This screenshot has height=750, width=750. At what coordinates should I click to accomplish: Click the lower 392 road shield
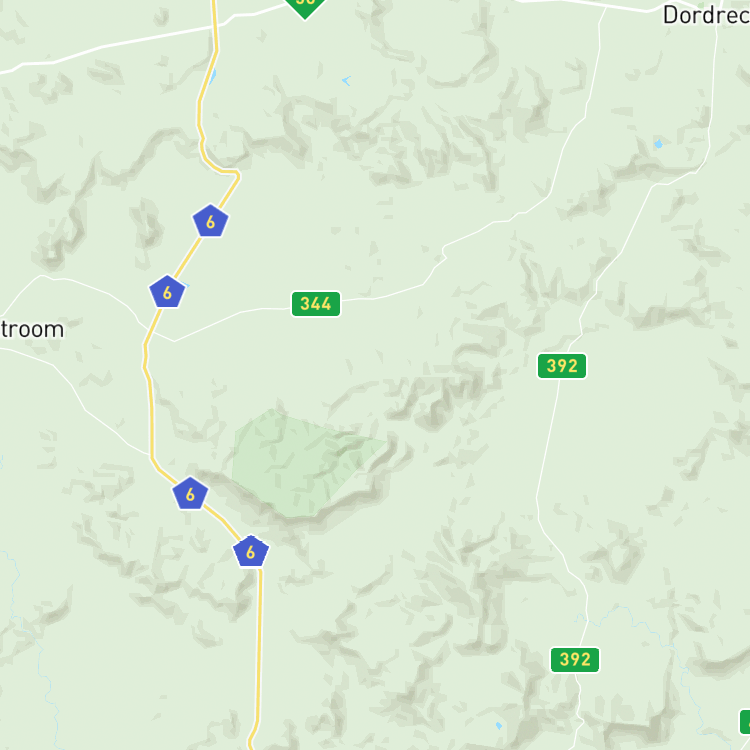point(575,660)
